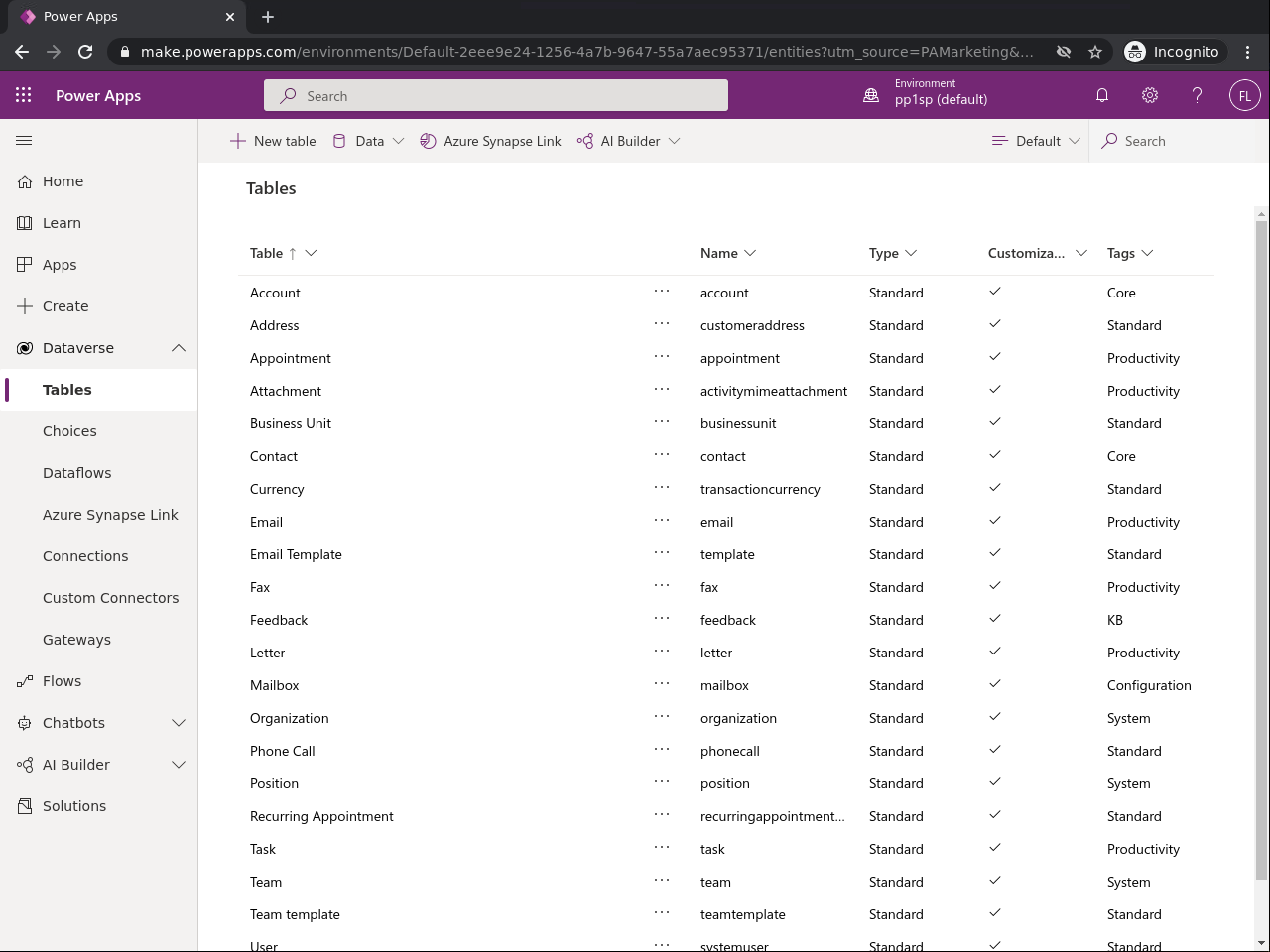
Task: Click the environment picker icon
Action: point(871,95)
